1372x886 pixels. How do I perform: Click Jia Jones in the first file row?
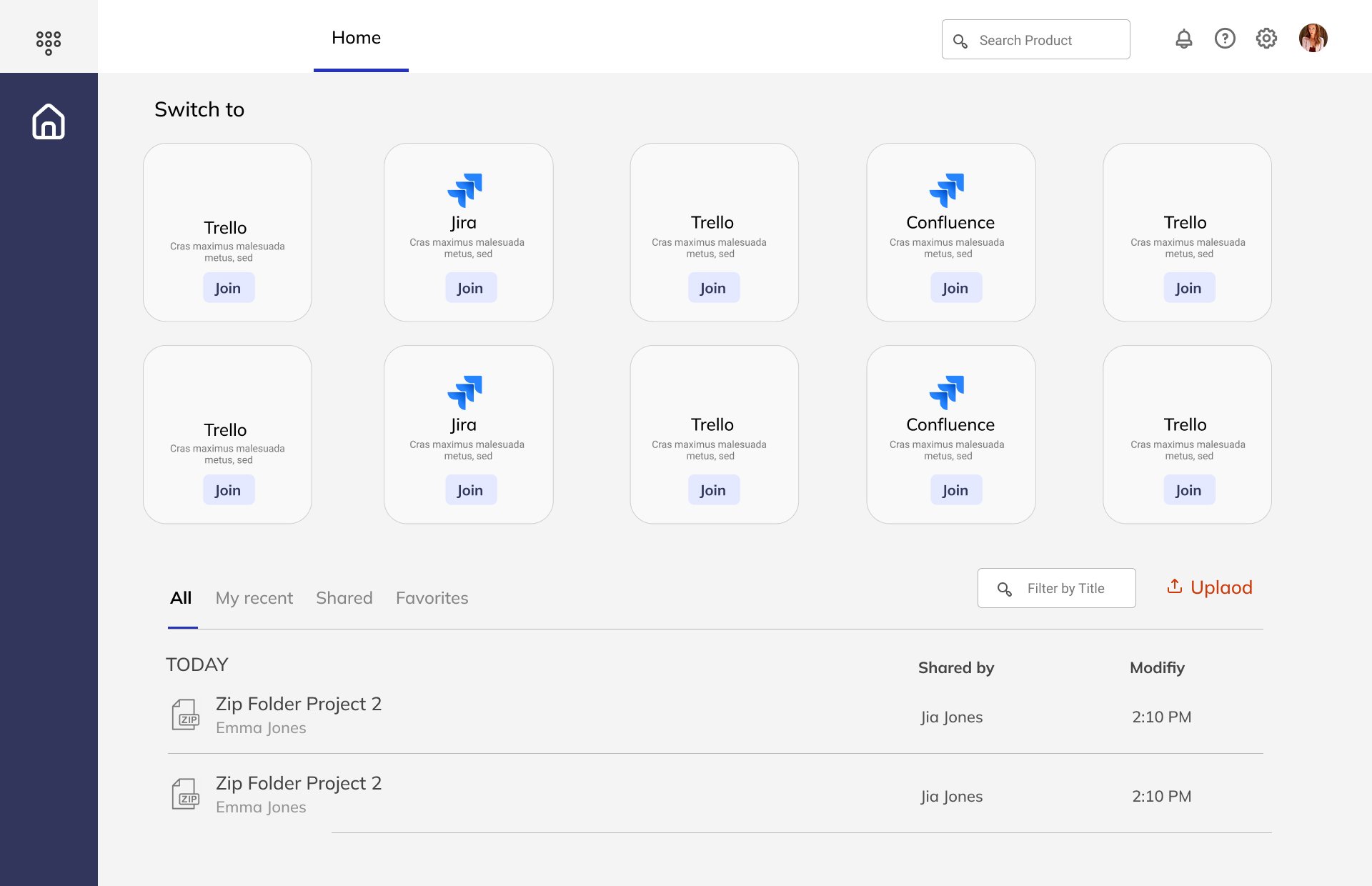pos(952,717)
